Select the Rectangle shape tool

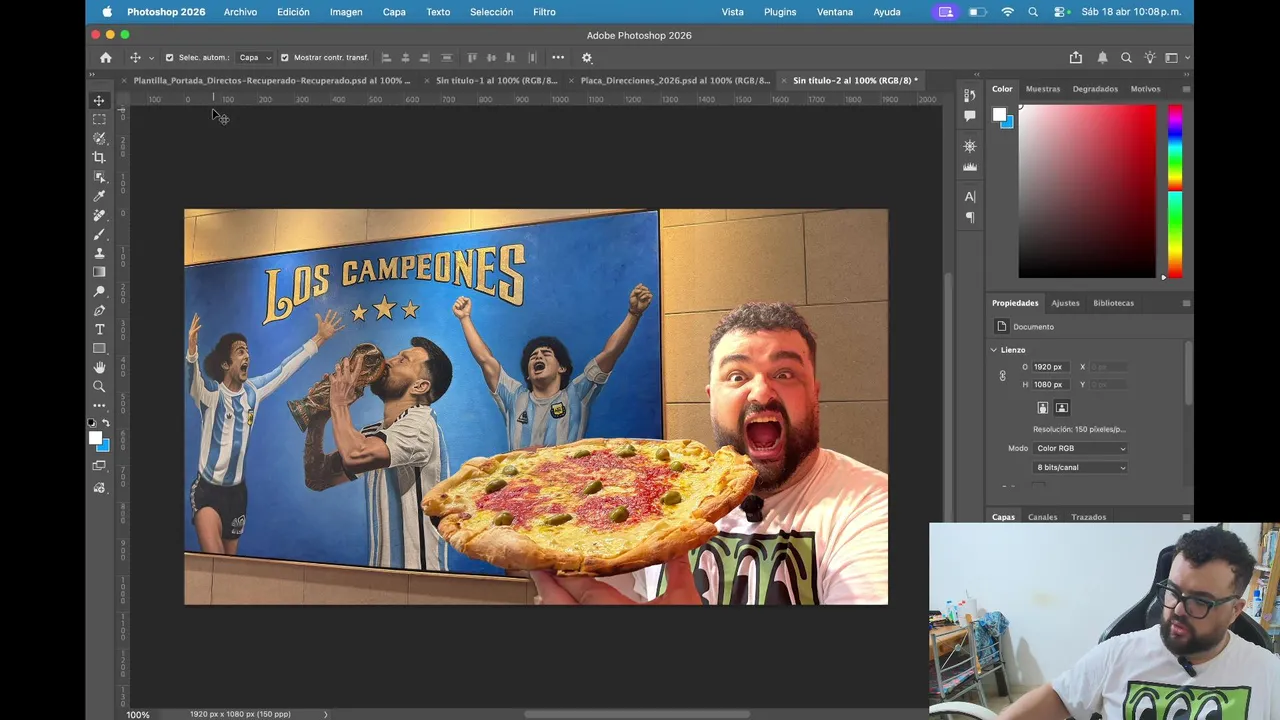tap(99, 348)
